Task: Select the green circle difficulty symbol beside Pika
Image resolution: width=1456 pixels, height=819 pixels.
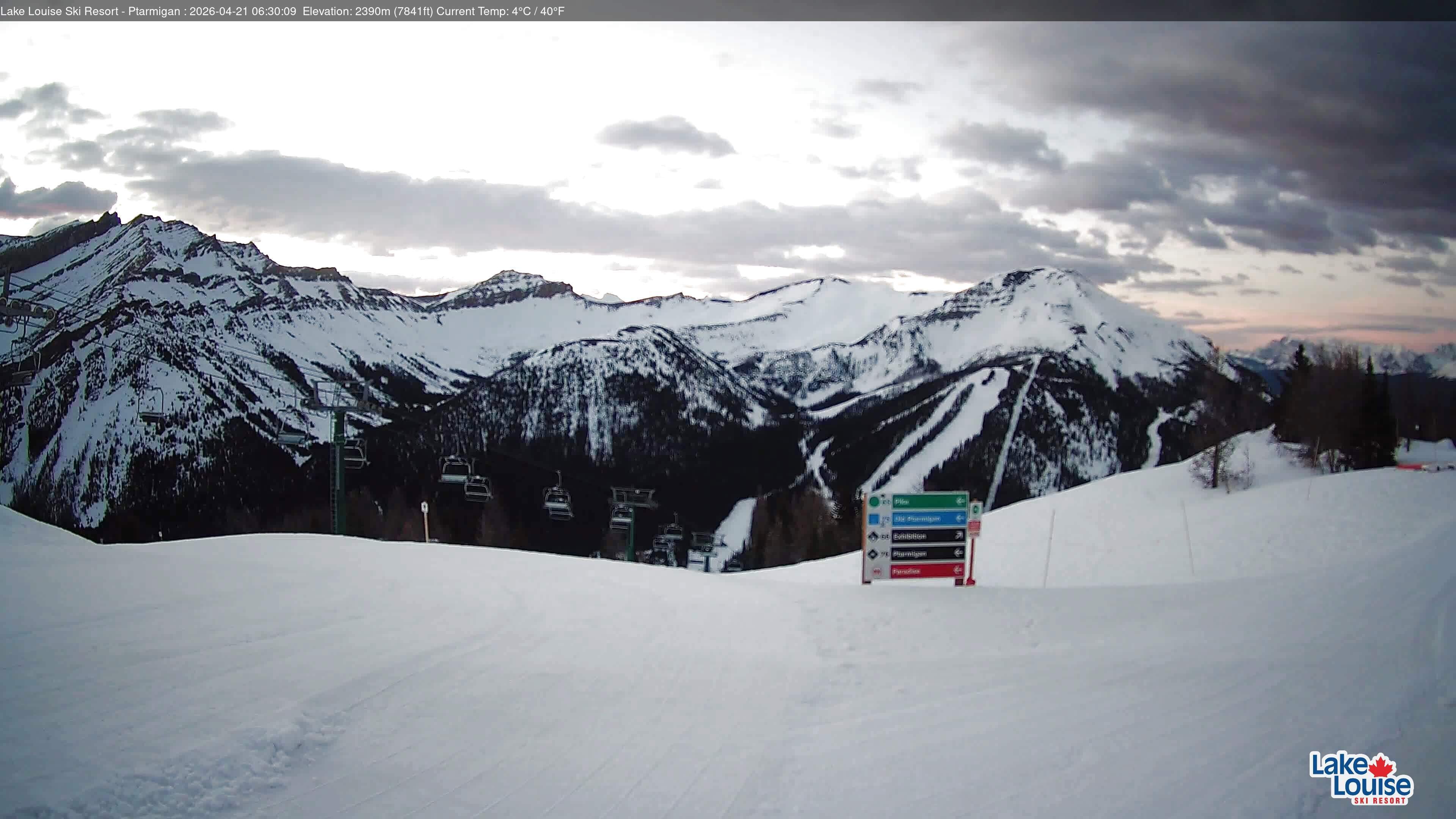Action: (x=875, y=502)
